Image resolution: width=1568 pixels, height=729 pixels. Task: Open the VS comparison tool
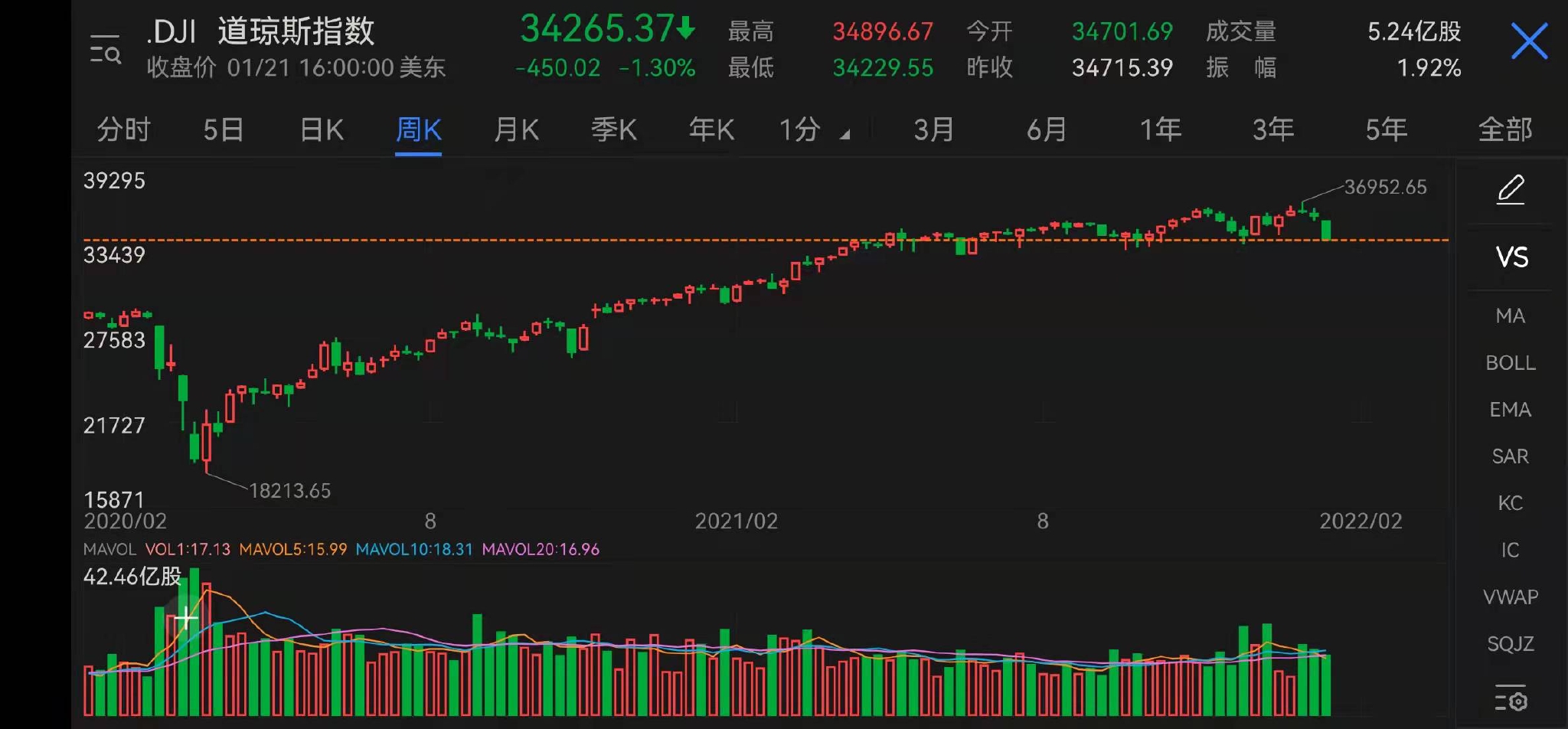(1510, 258)
